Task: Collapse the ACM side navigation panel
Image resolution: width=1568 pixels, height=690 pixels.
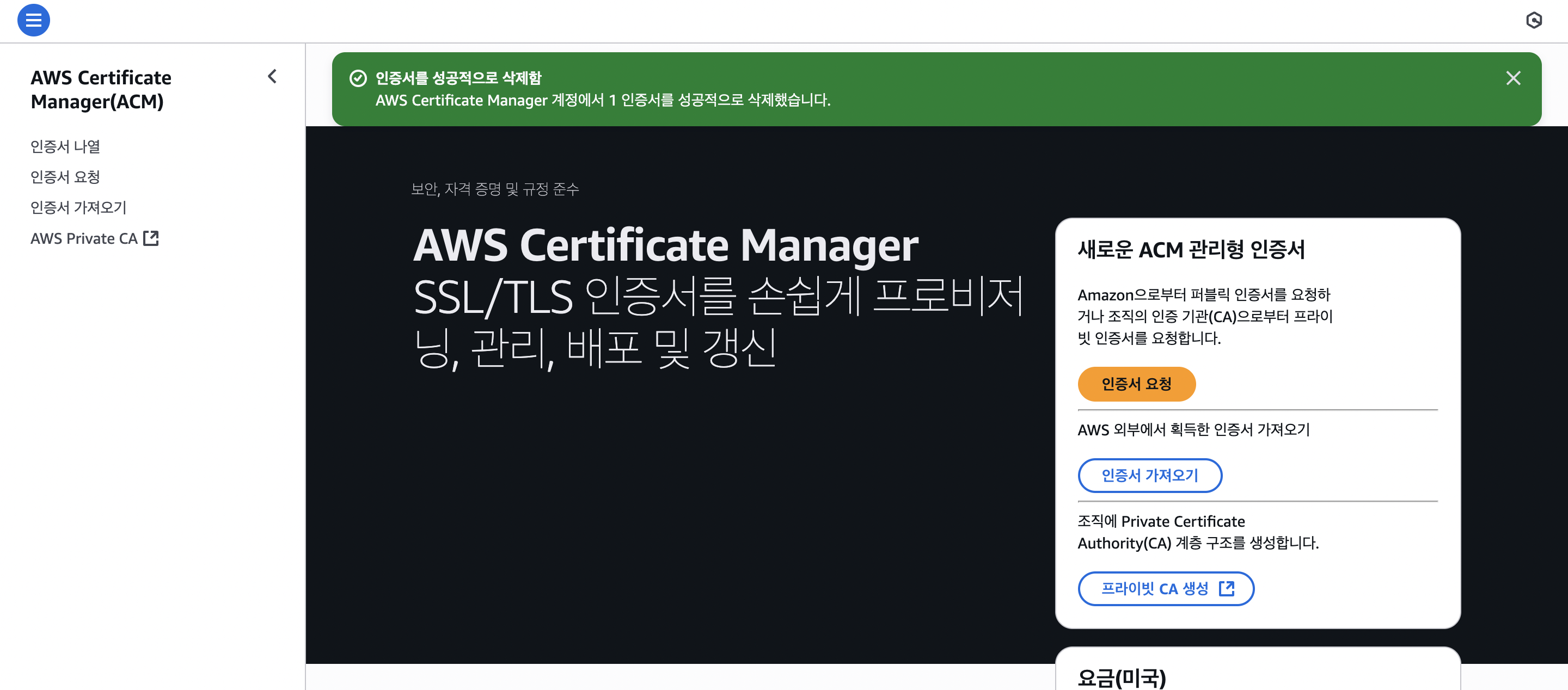Action: click(x=272, y=77)
